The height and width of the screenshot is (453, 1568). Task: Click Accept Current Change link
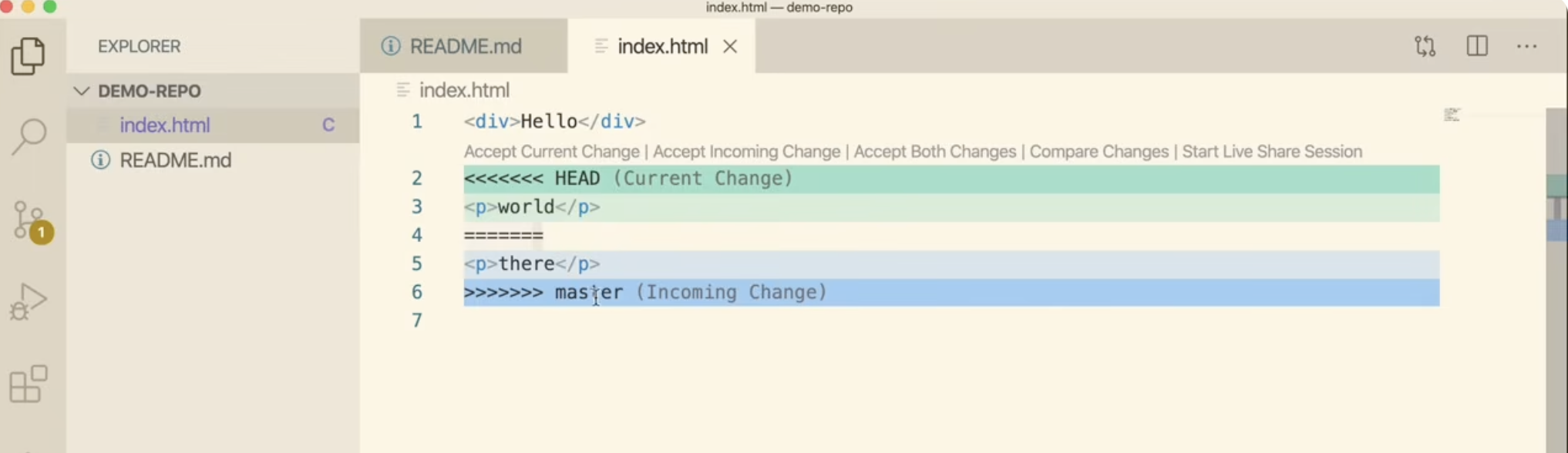point(551,152)
